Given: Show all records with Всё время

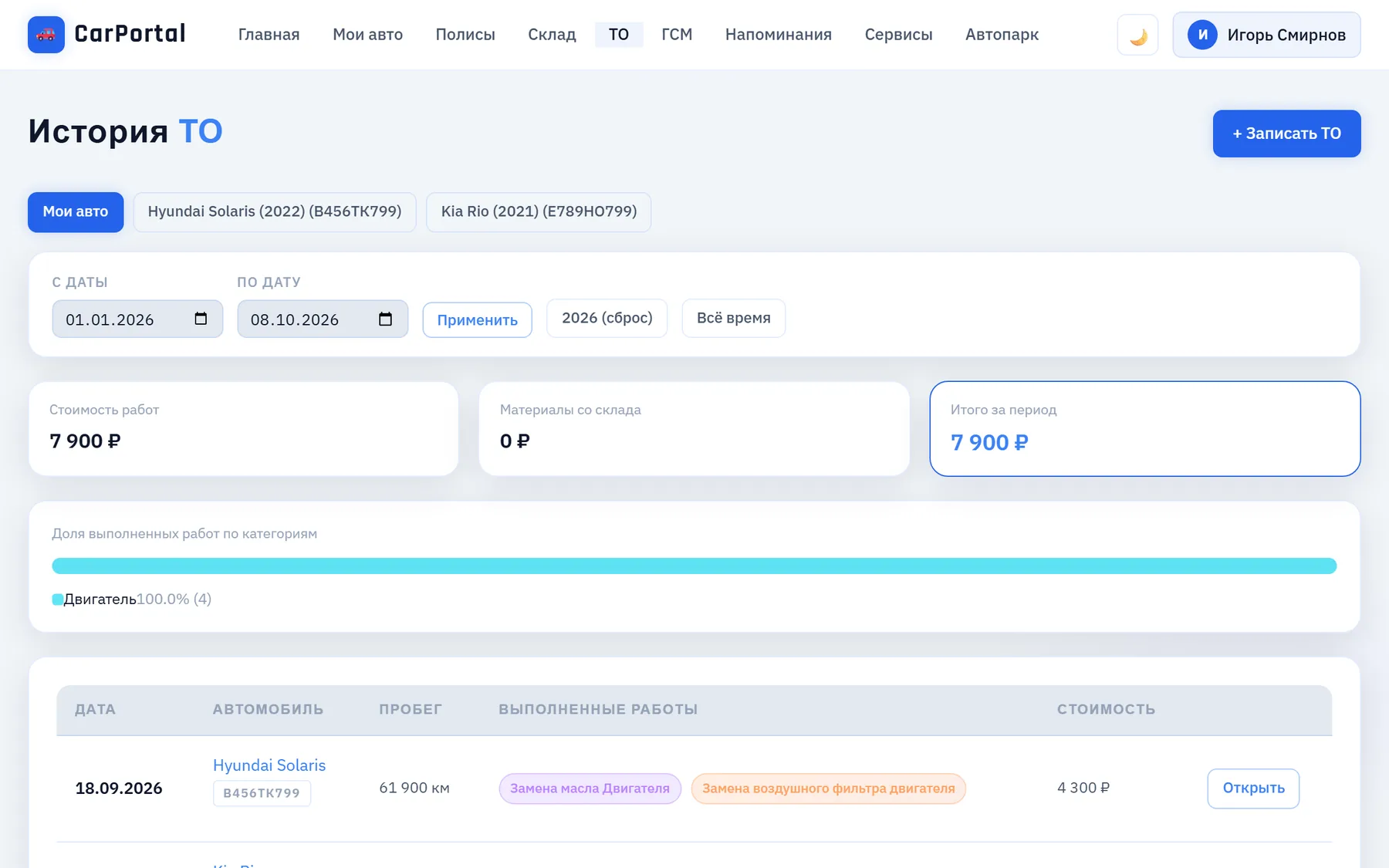Looking at the screenshot, I should 733,318.
